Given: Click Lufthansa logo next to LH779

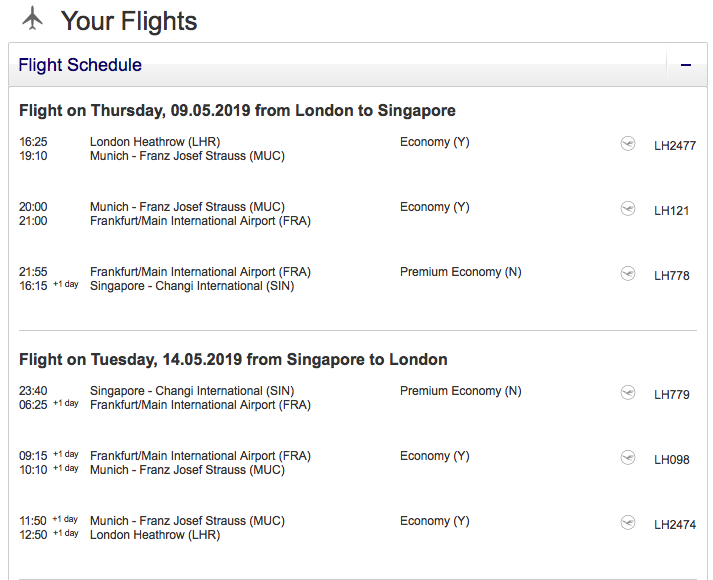Looking at the screenshot, I should tap(628, 393).
